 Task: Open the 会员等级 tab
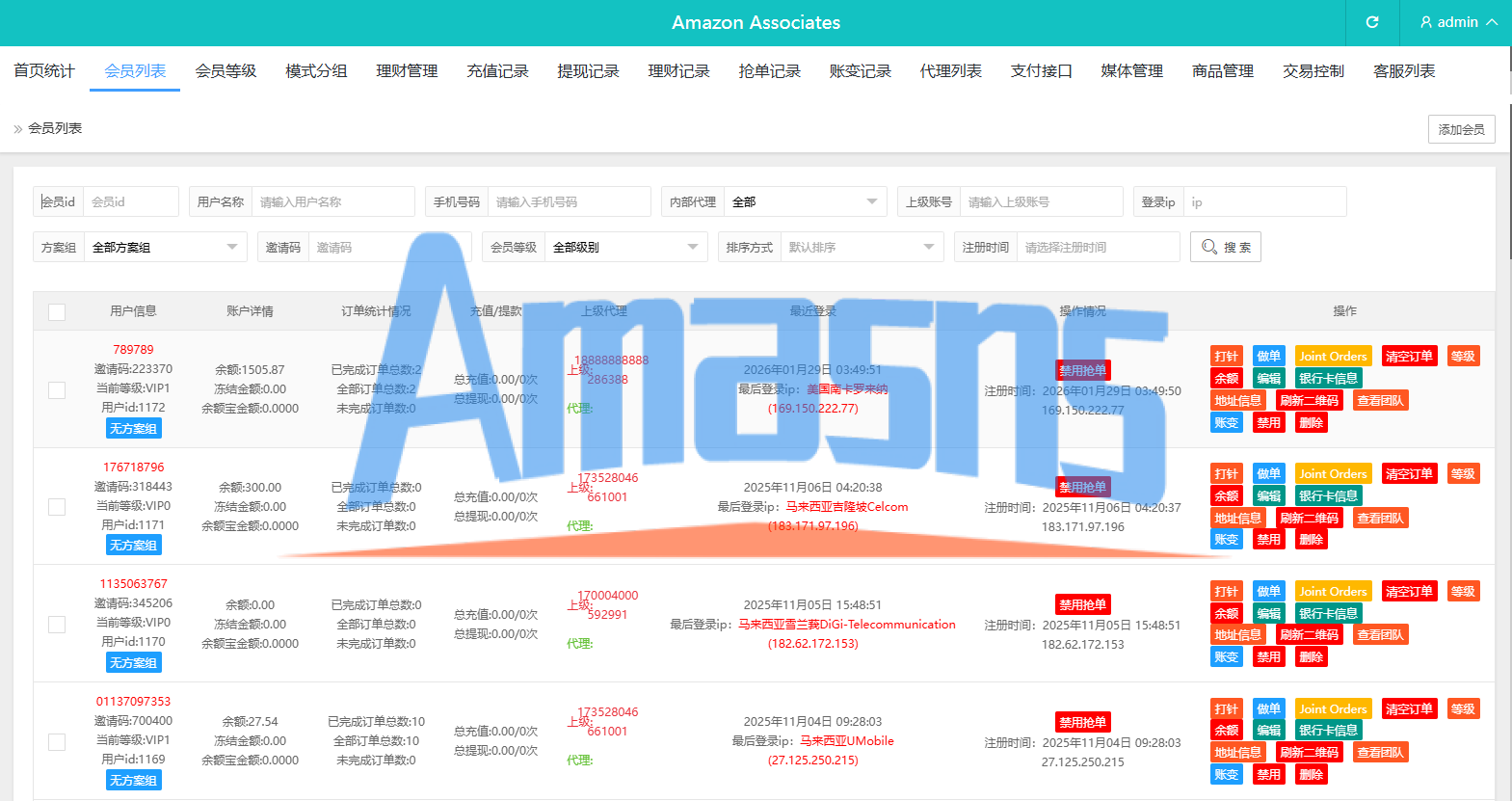pyautogui.click(x=225, y=70)
